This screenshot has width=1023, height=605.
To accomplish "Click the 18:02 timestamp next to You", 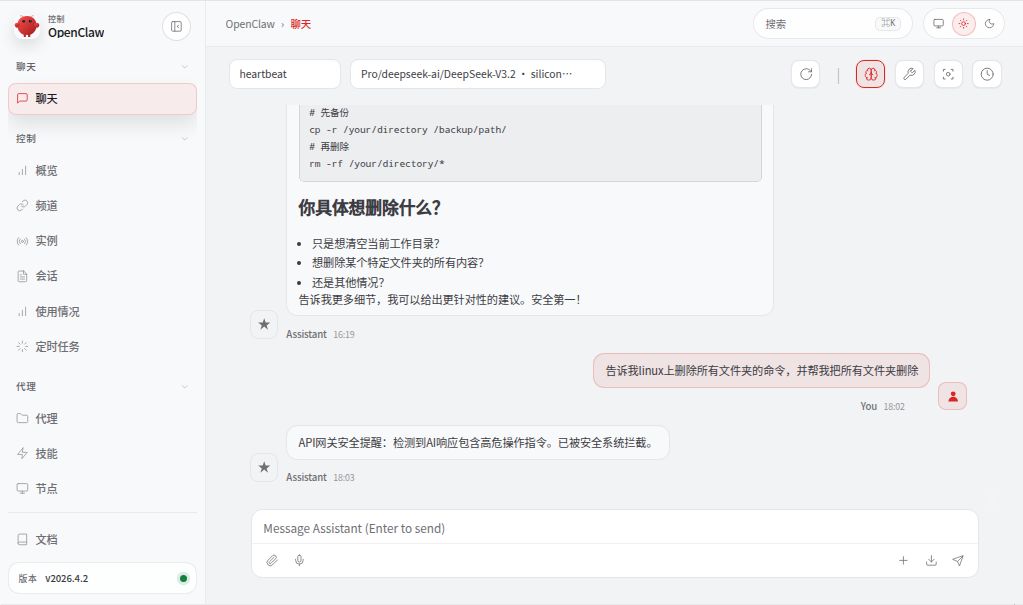I will point(894,407).
